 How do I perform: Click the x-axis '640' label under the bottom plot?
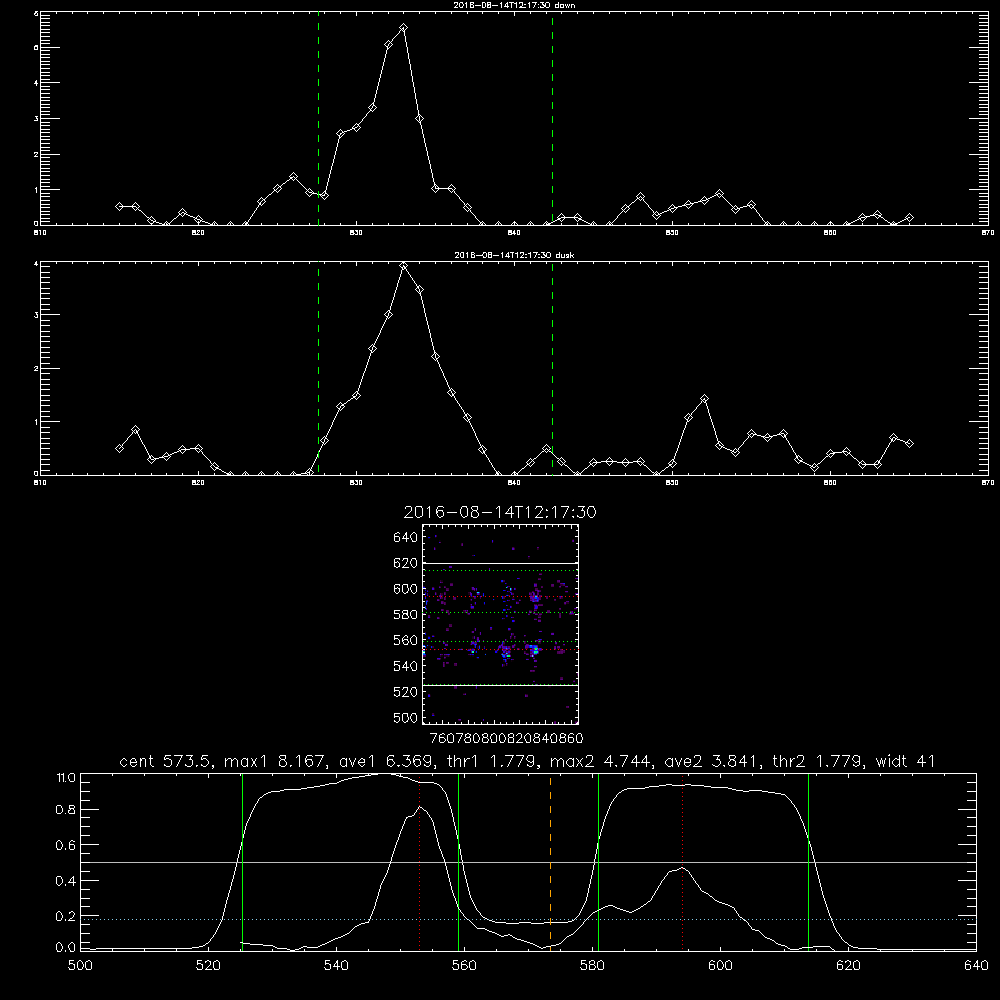(976, 966)
